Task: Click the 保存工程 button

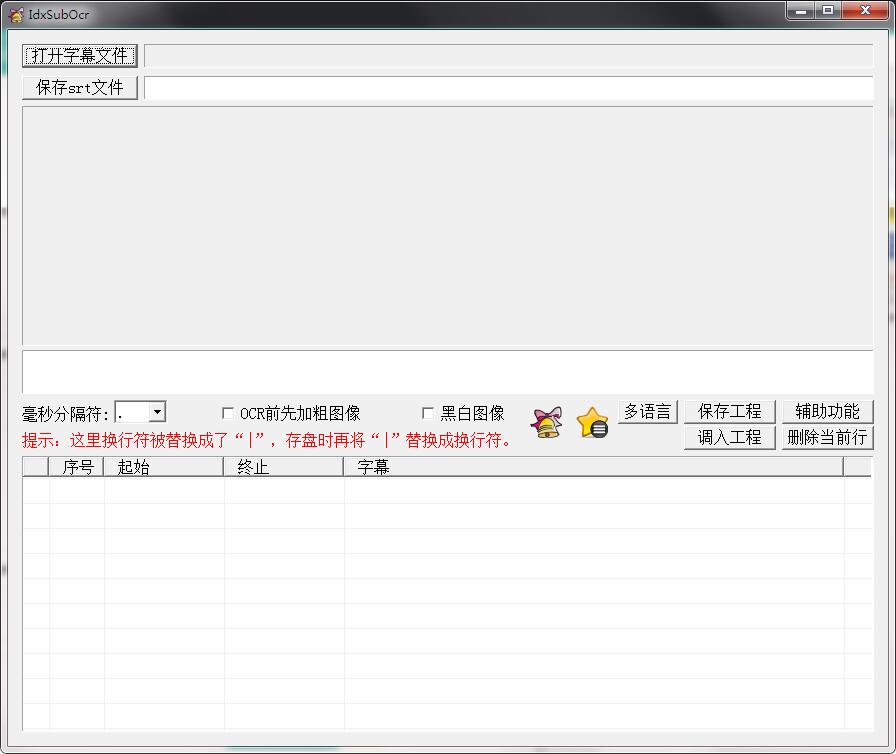Action: pyautogui.click(x=729, y=411)
